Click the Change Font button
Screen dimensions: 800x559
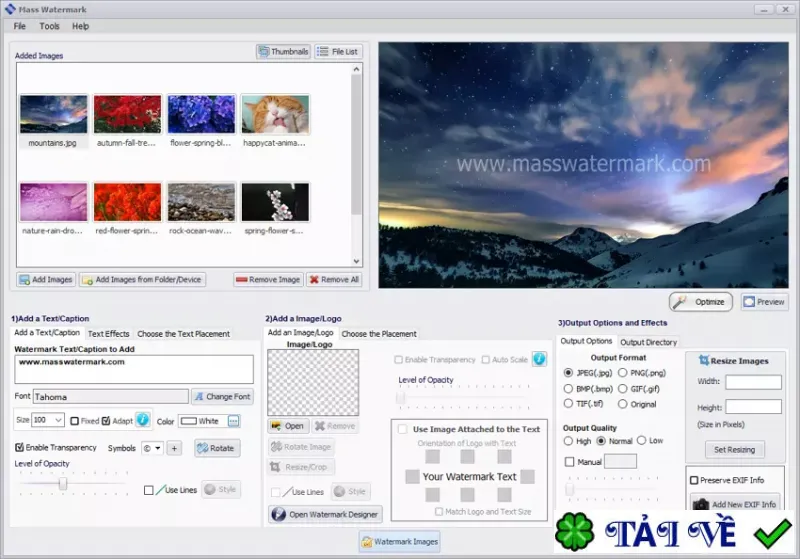[222, 396]
